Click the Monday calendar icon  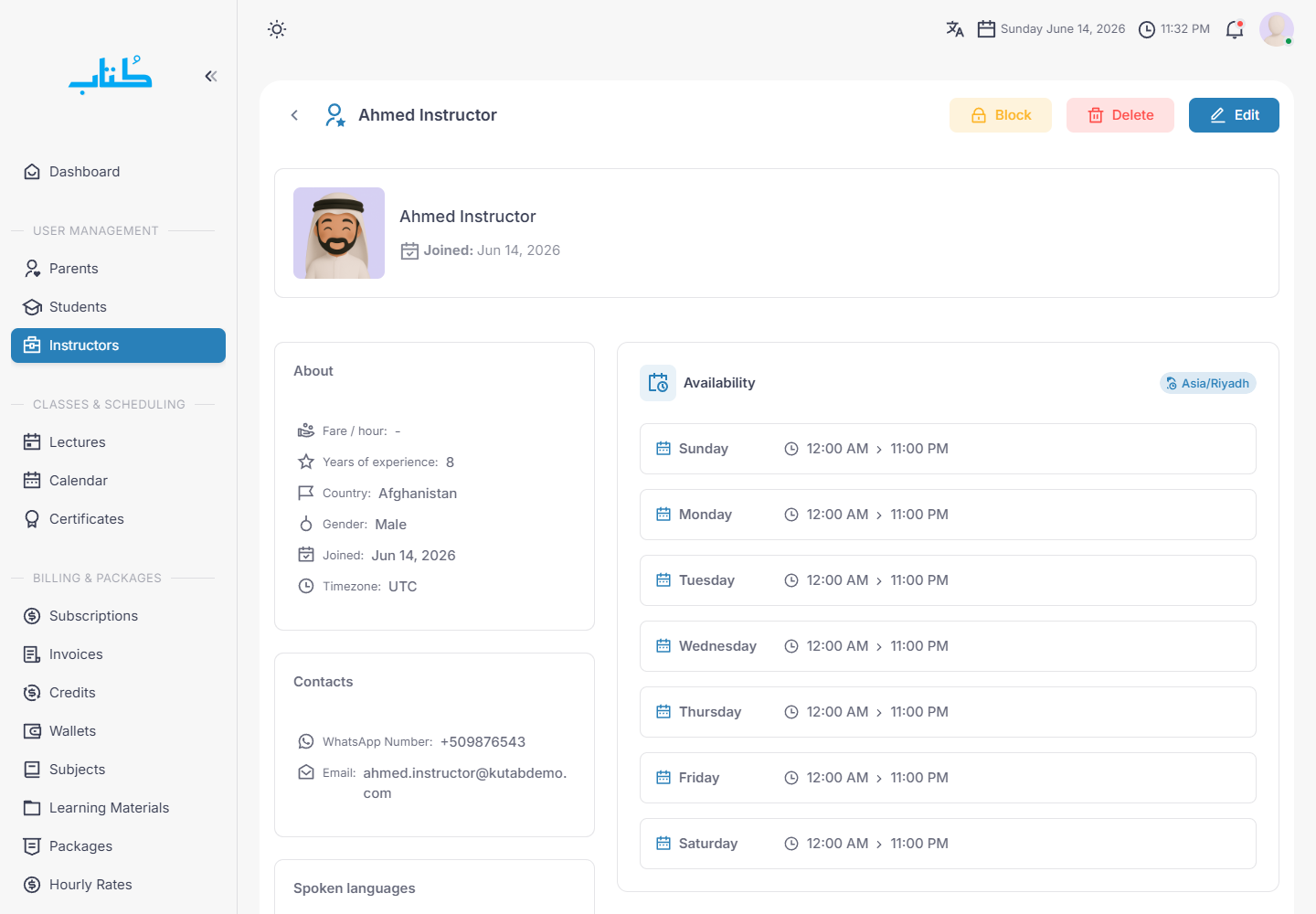point(663,515)
